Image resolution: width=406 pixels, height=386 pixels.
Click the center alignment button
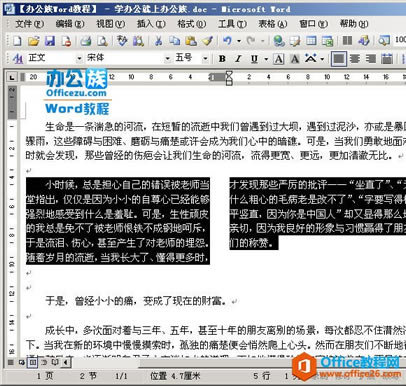pyautogui.click(x=355, y=59)
